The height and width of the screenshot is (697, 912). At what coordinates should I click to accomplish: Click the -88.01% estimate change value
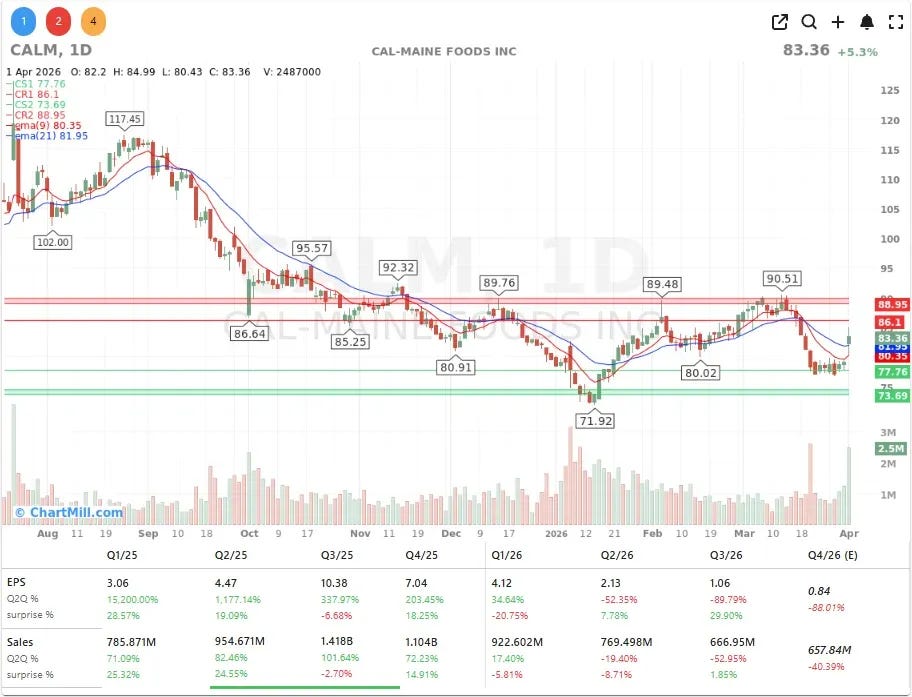pyautogui.click(x=826, y=607)
